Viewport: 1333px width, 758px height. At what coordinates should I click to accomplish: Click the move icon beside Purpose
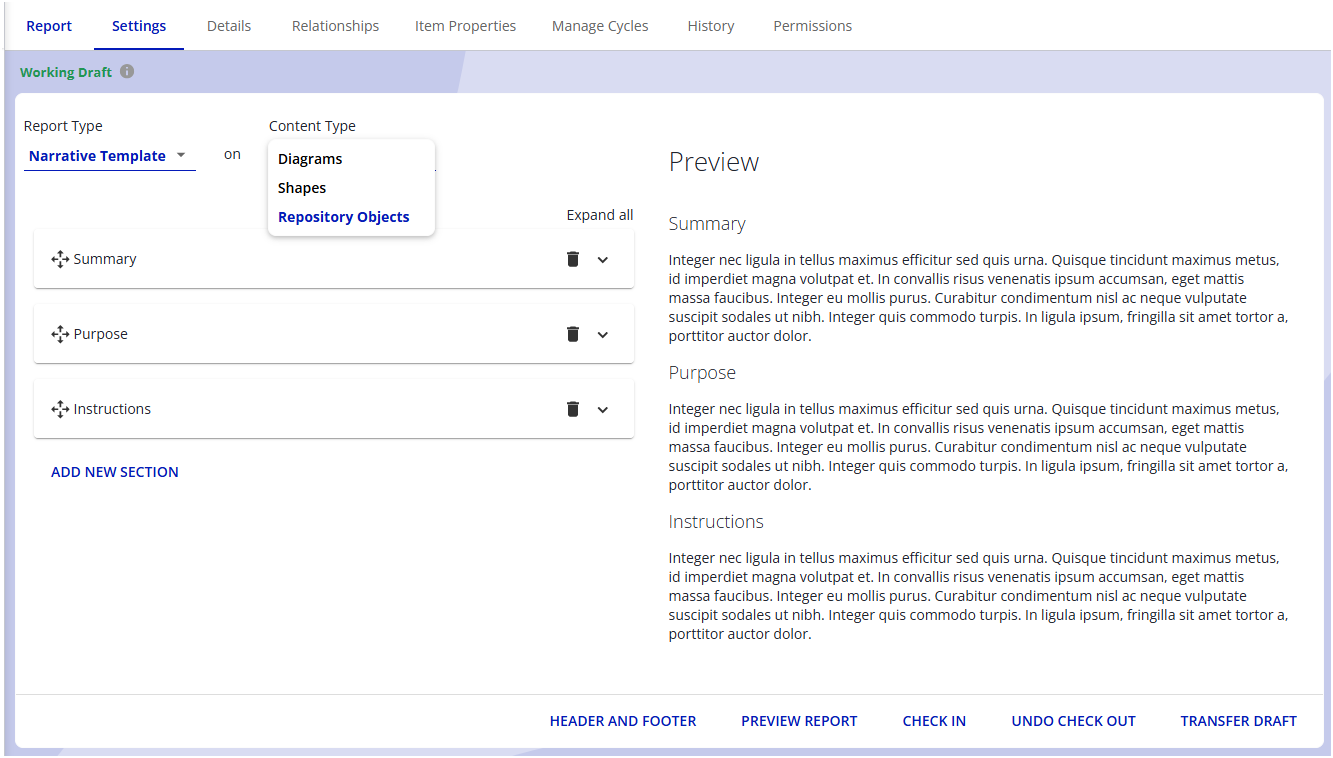click(x=60, y=335)
